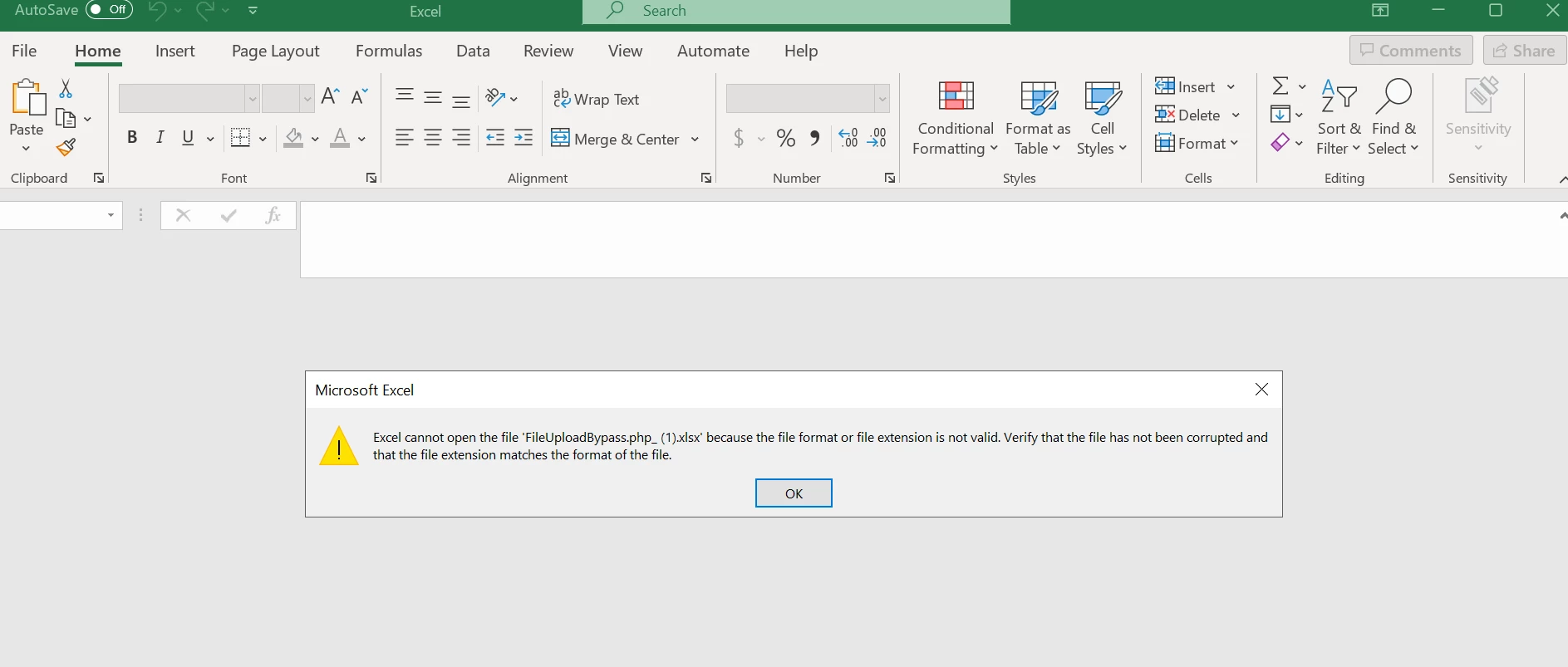Image resolution: width=1568 pixels, height=667 pixels.
Task: Open the number format dropdown
Action: [882, 99]
